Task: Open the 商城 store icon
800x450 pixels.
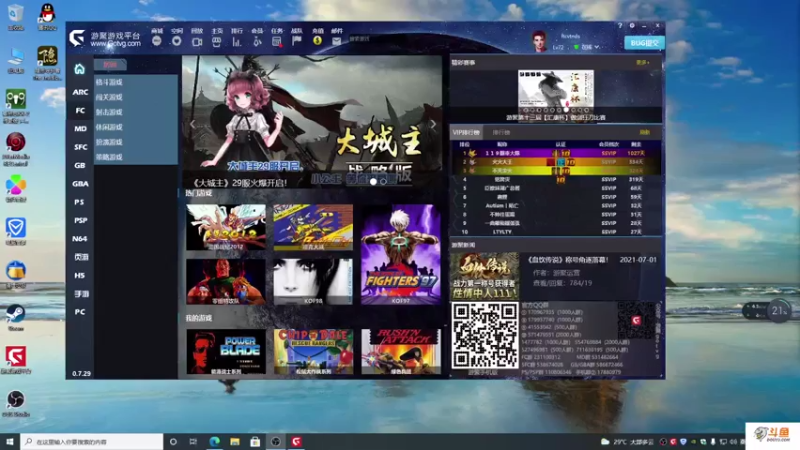Action: click(x=157, y=41)
